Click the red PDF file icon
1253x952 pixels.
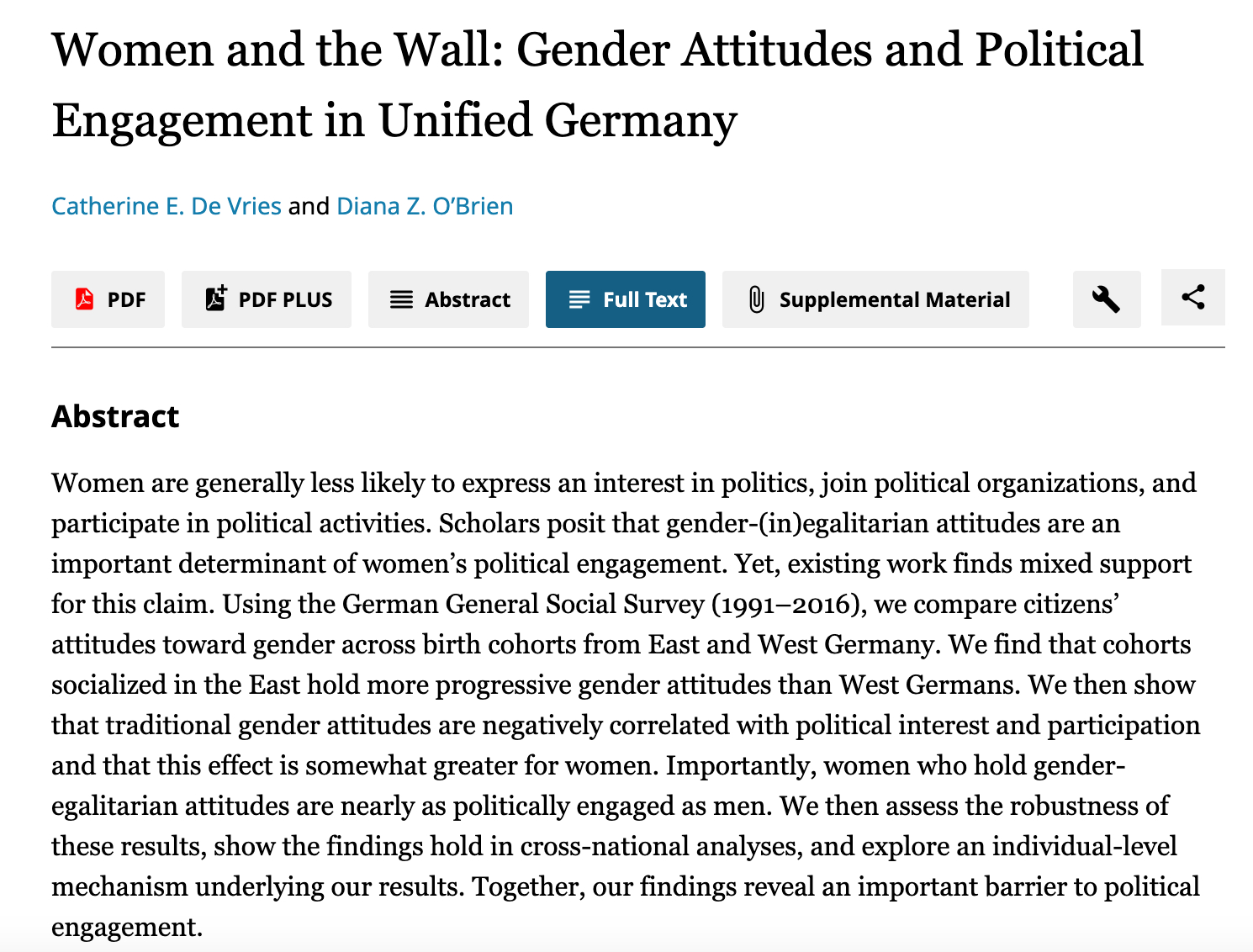[84, 299]
